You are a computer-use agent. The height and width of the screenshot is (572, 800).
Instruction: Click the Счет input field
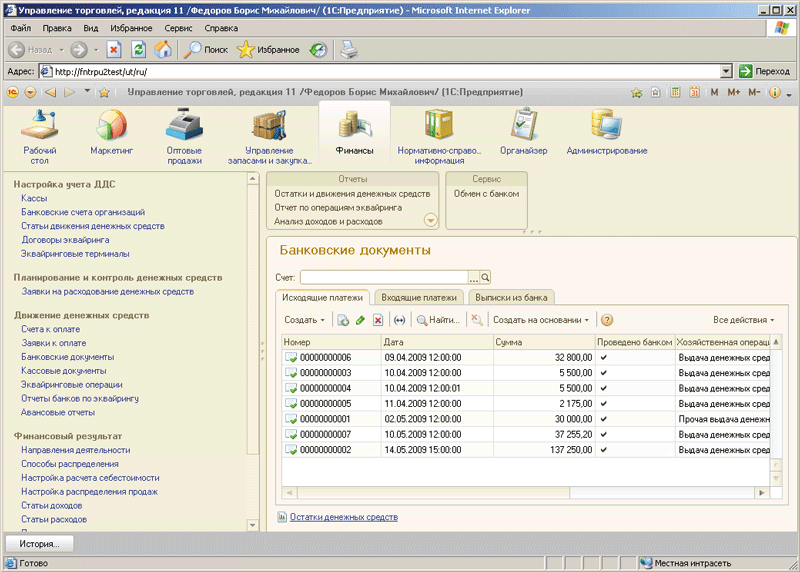[384, 278]
